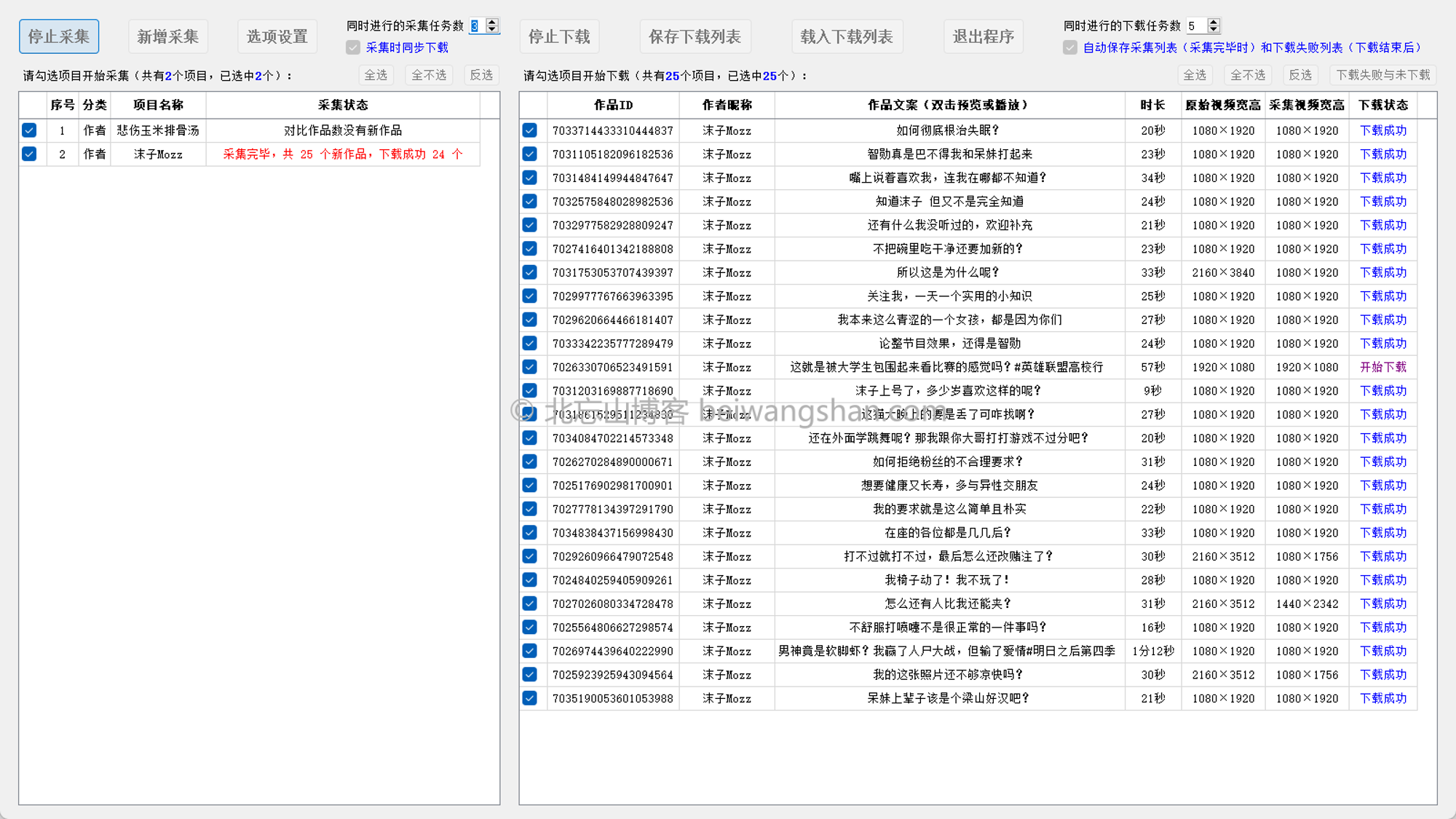Click 停止采集 to stop collection
Image resolution: width=1456 pixels, height=819 pixels.
pos(60,35)
